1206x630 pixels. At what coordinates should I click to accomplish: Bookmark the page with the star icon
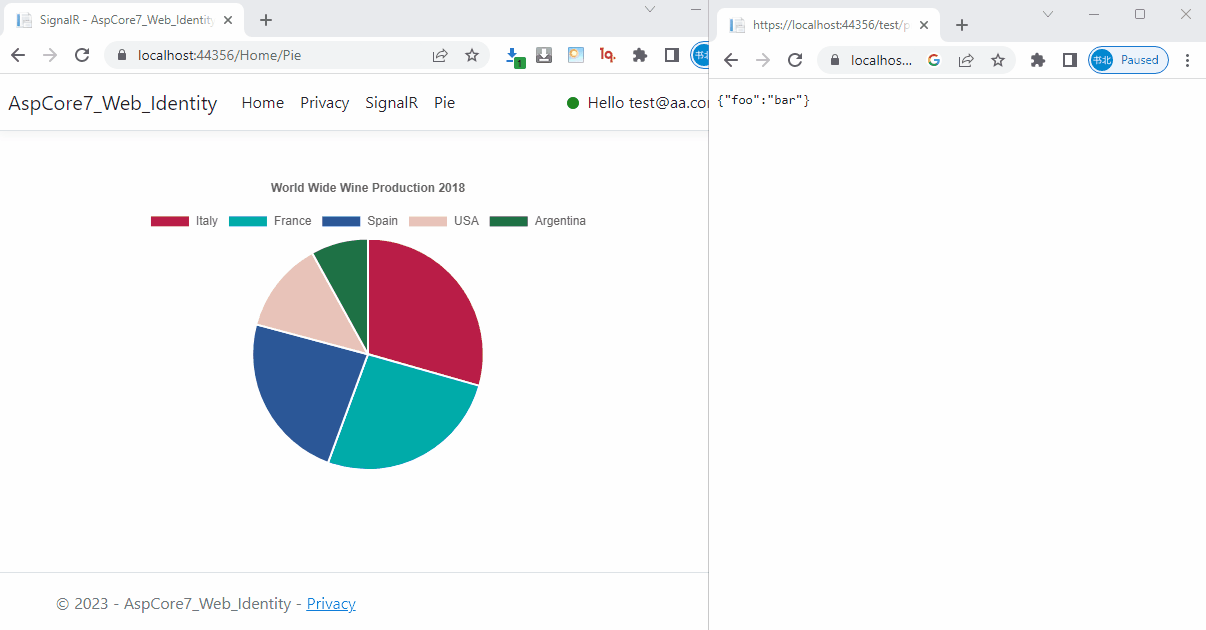click(x=471, y=57)
